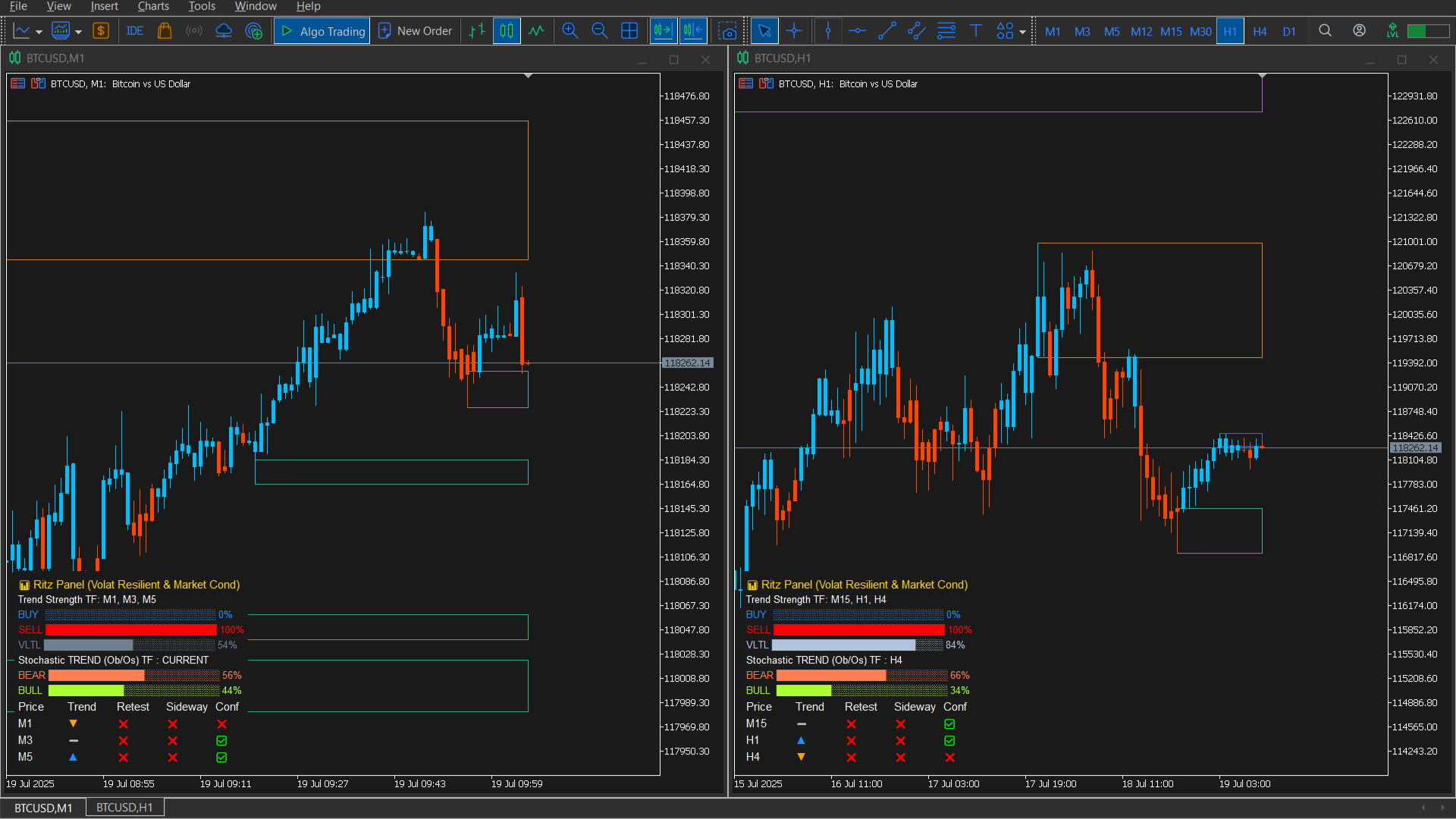
Task: Open the Charts menu
Action: click(153, 6)
